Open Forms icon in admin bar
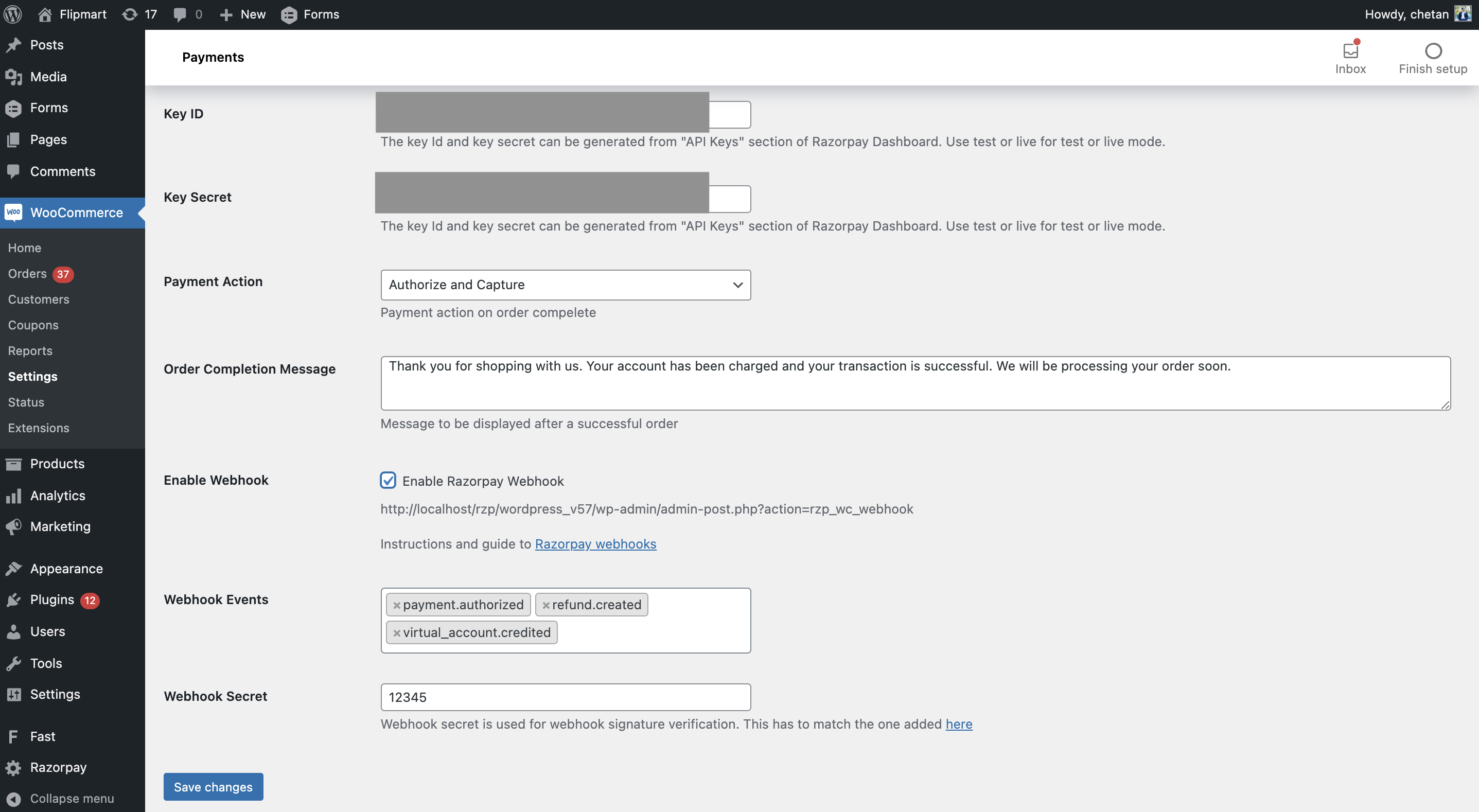This screenshot has width=1479, height=812. coord(289,15)
